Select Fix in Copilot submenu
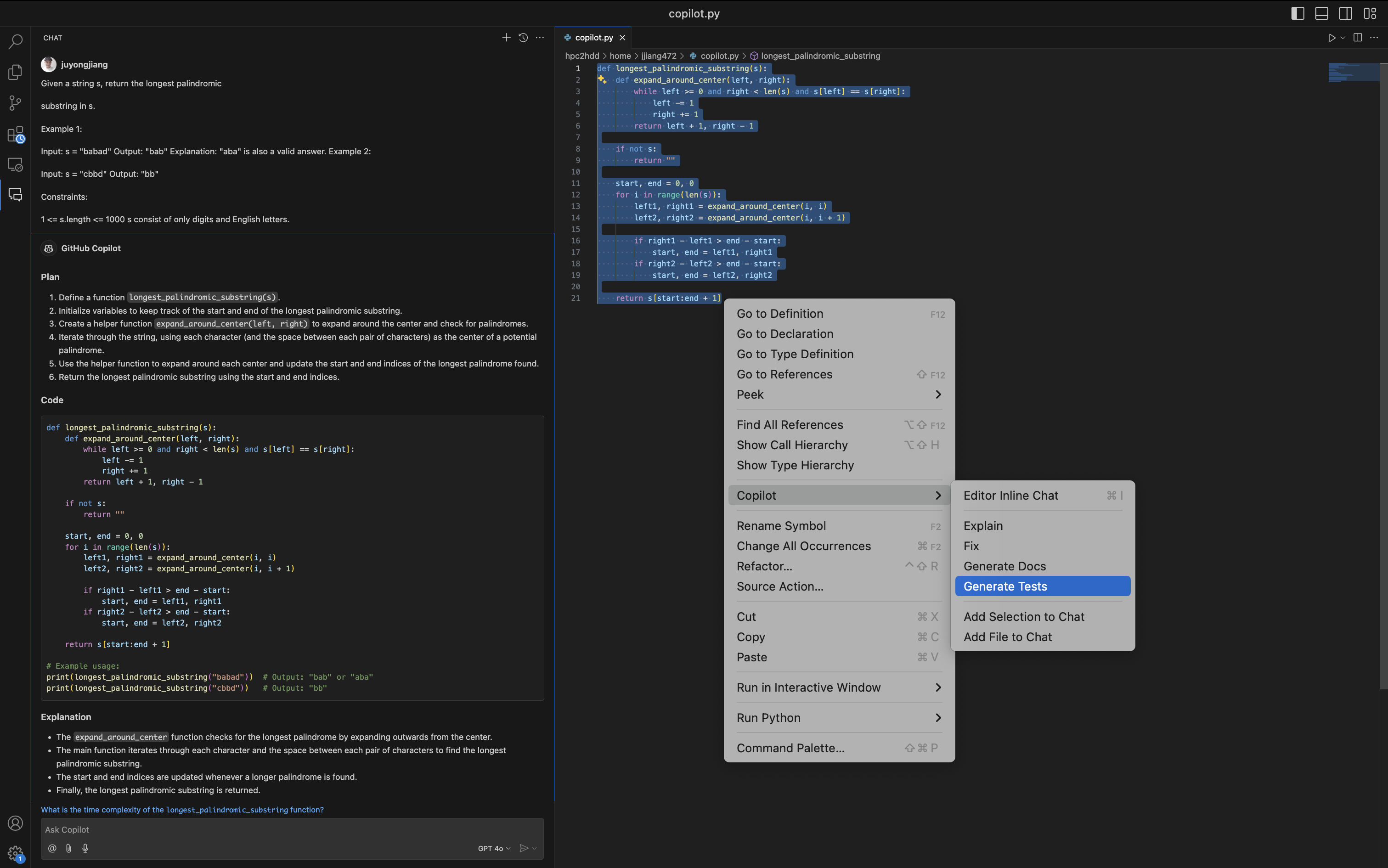The width and height of the screenshot is (1388, 868). (1043, 546)
